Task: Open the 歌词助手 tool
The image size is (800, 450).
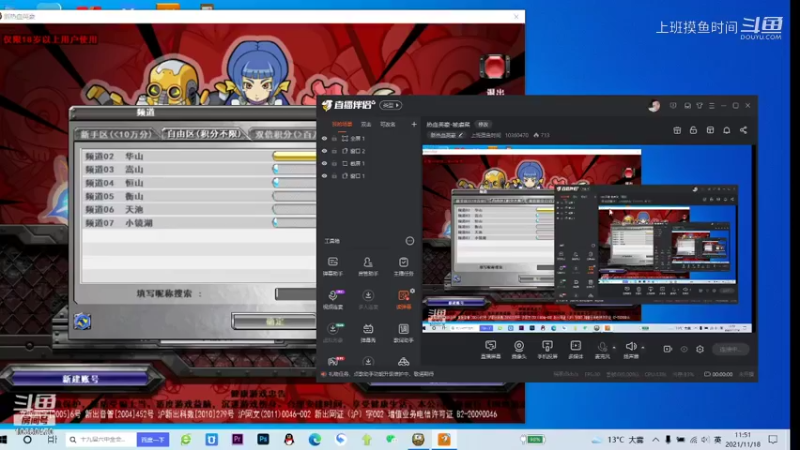Action: point(403,333)
